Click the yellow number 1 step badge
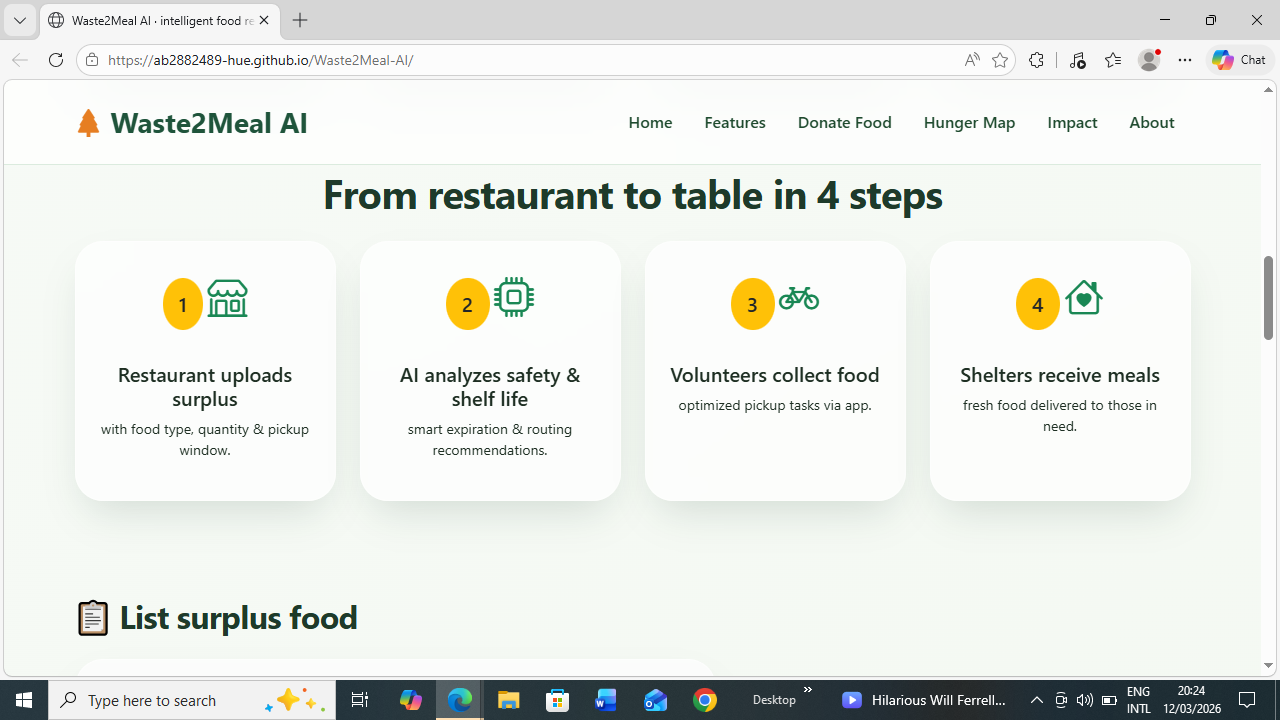This screenshot has width=1280, height=720. [x=183, y=304]
